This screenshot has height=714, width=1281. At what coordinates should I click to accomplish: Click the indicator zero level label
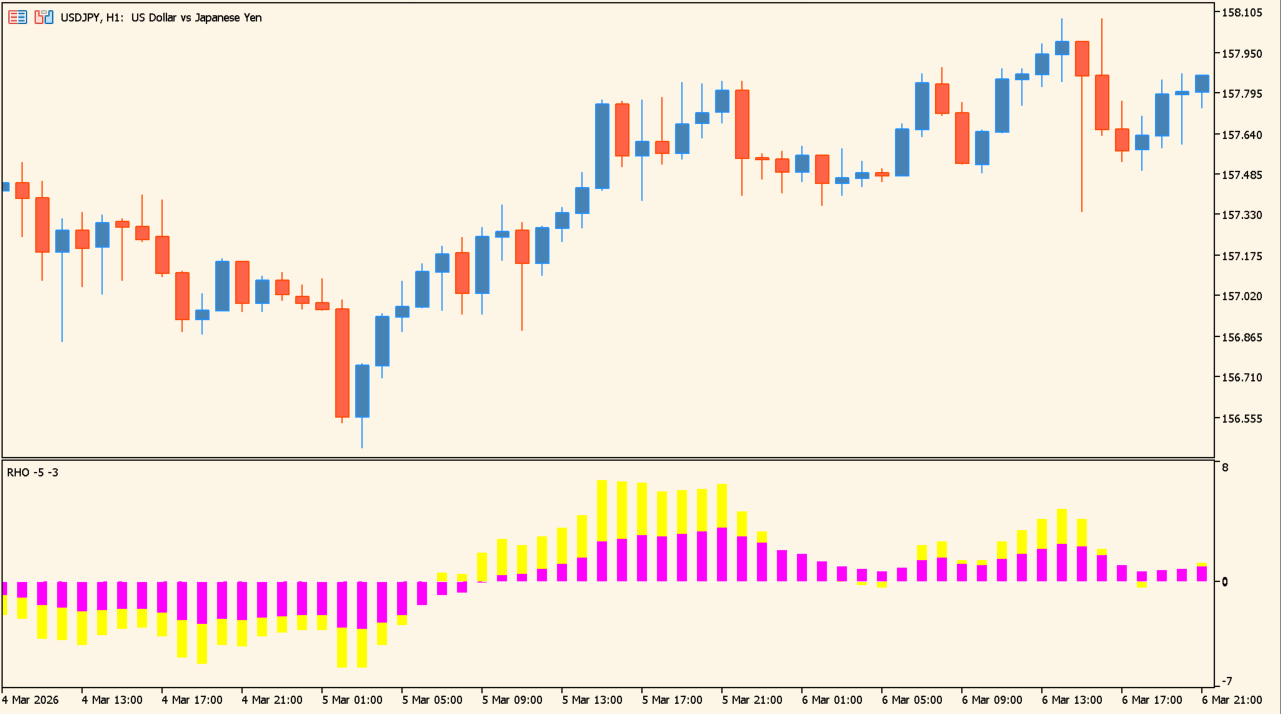1225,582
